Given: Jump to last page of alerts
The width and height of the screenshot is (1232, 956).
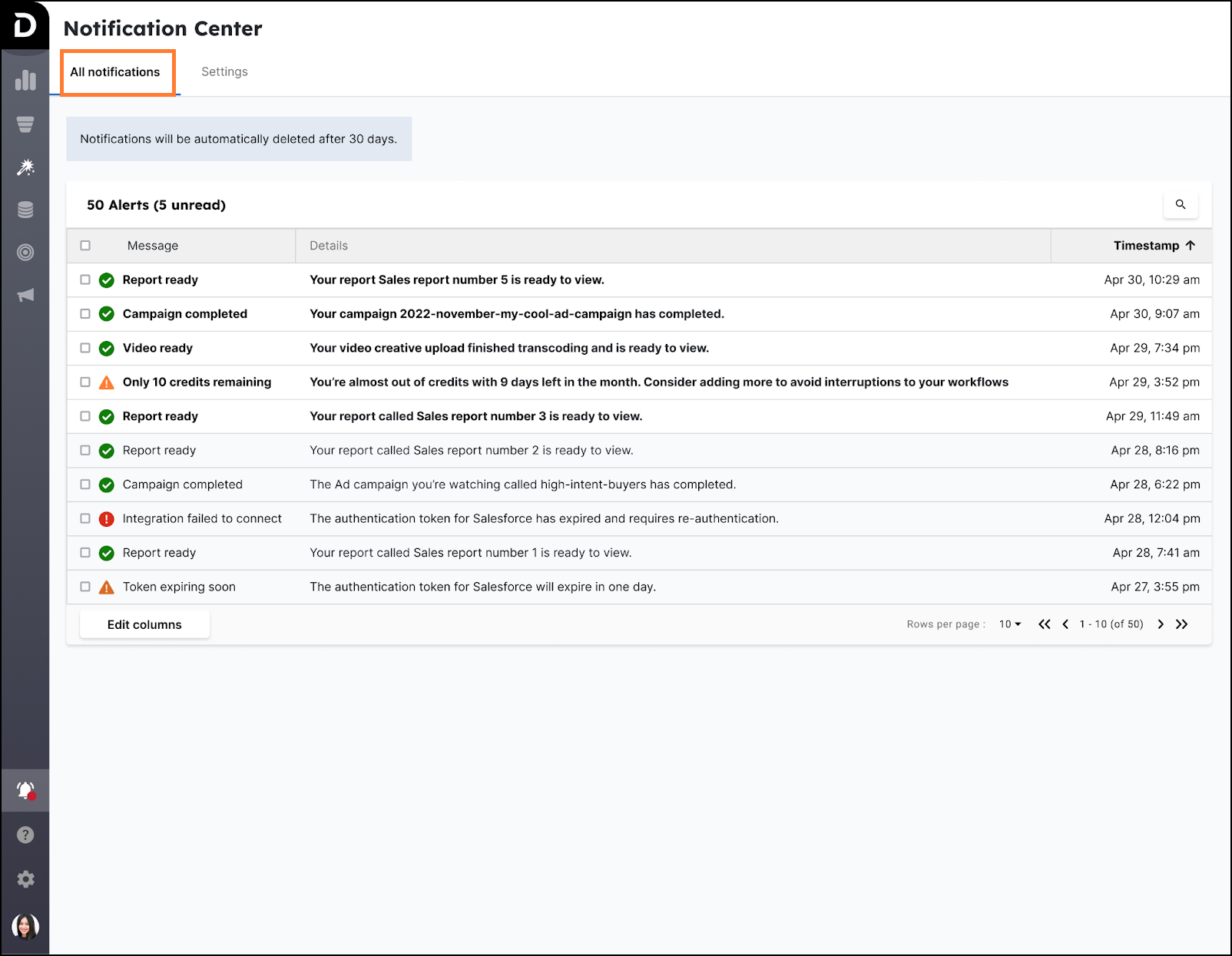Looking at the screenshot, I should 1182,624.
